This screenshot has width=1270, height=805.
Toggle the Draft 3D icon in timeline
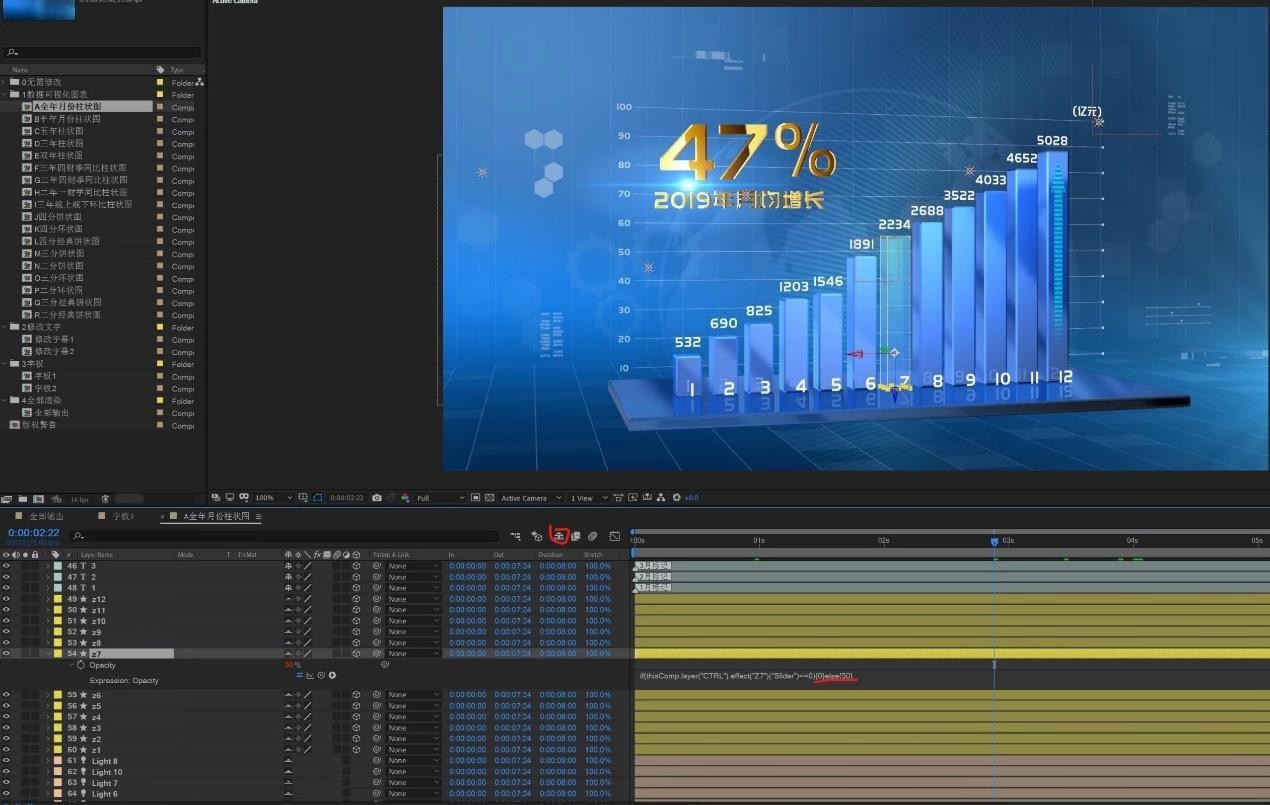point(537,536)
